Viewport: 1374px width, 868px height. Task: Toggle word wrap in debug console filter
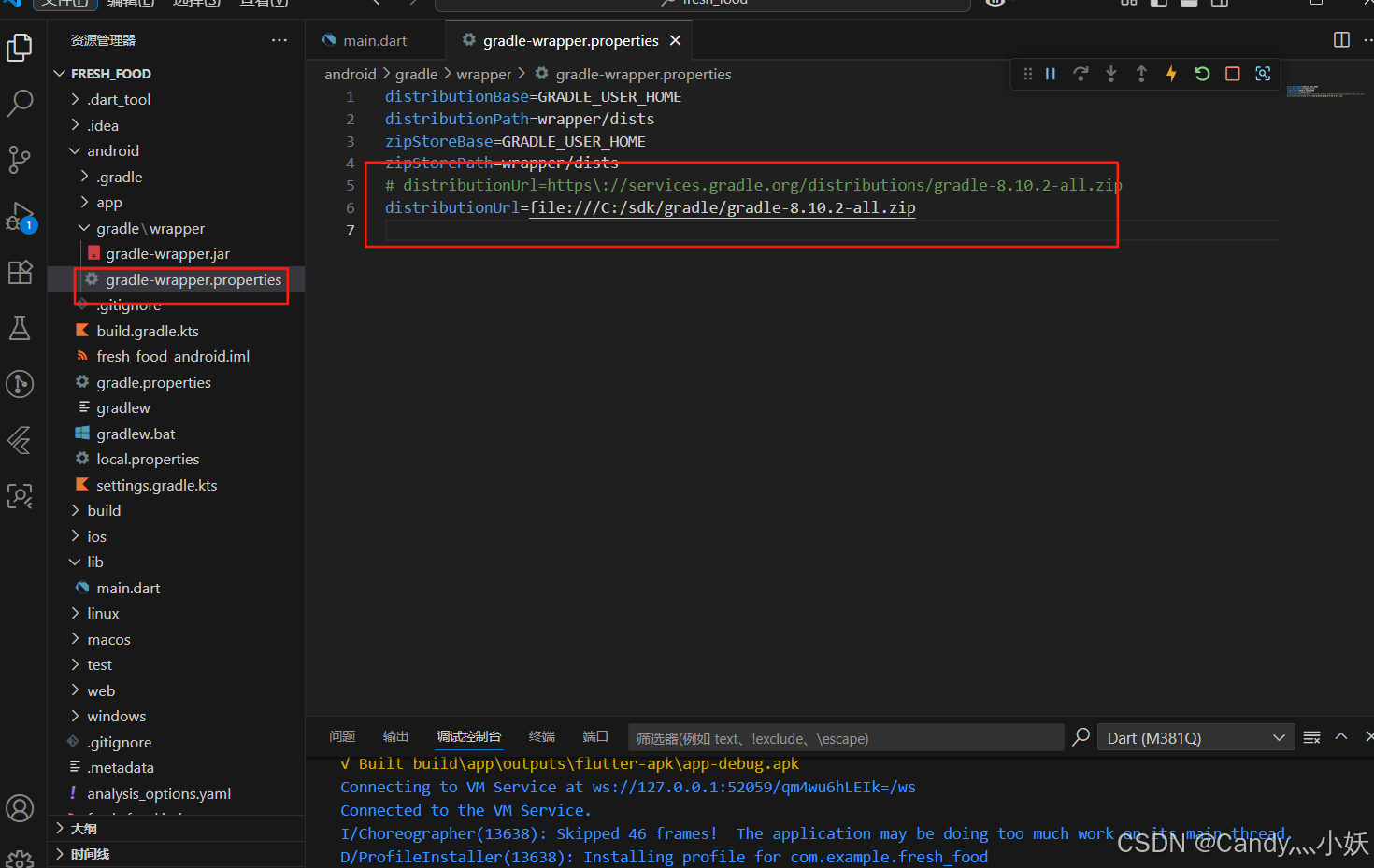[x=1310, y=736]
